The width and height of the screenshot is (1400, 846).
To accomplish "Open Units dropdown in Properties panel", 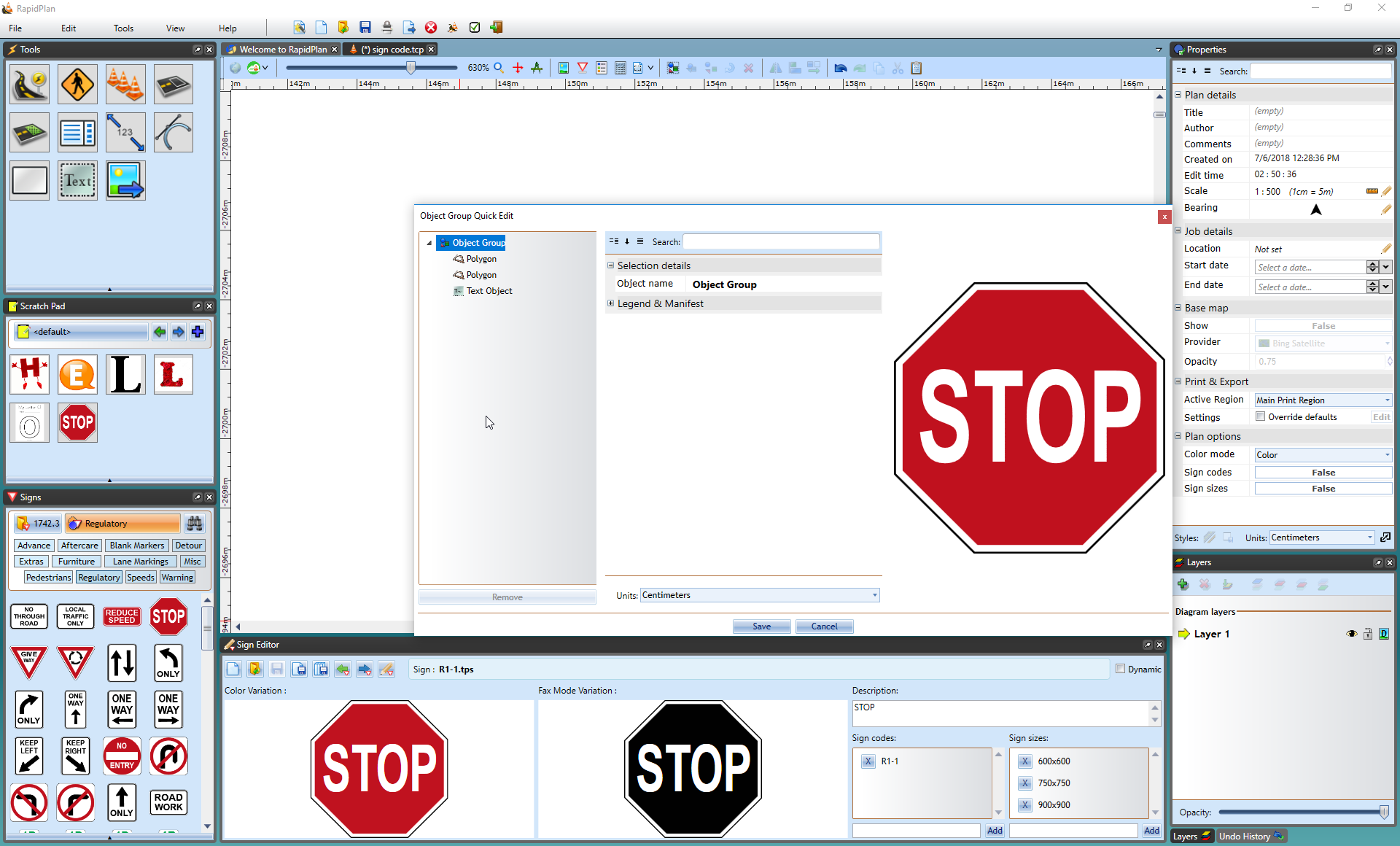I will [x=1322, y=538].
